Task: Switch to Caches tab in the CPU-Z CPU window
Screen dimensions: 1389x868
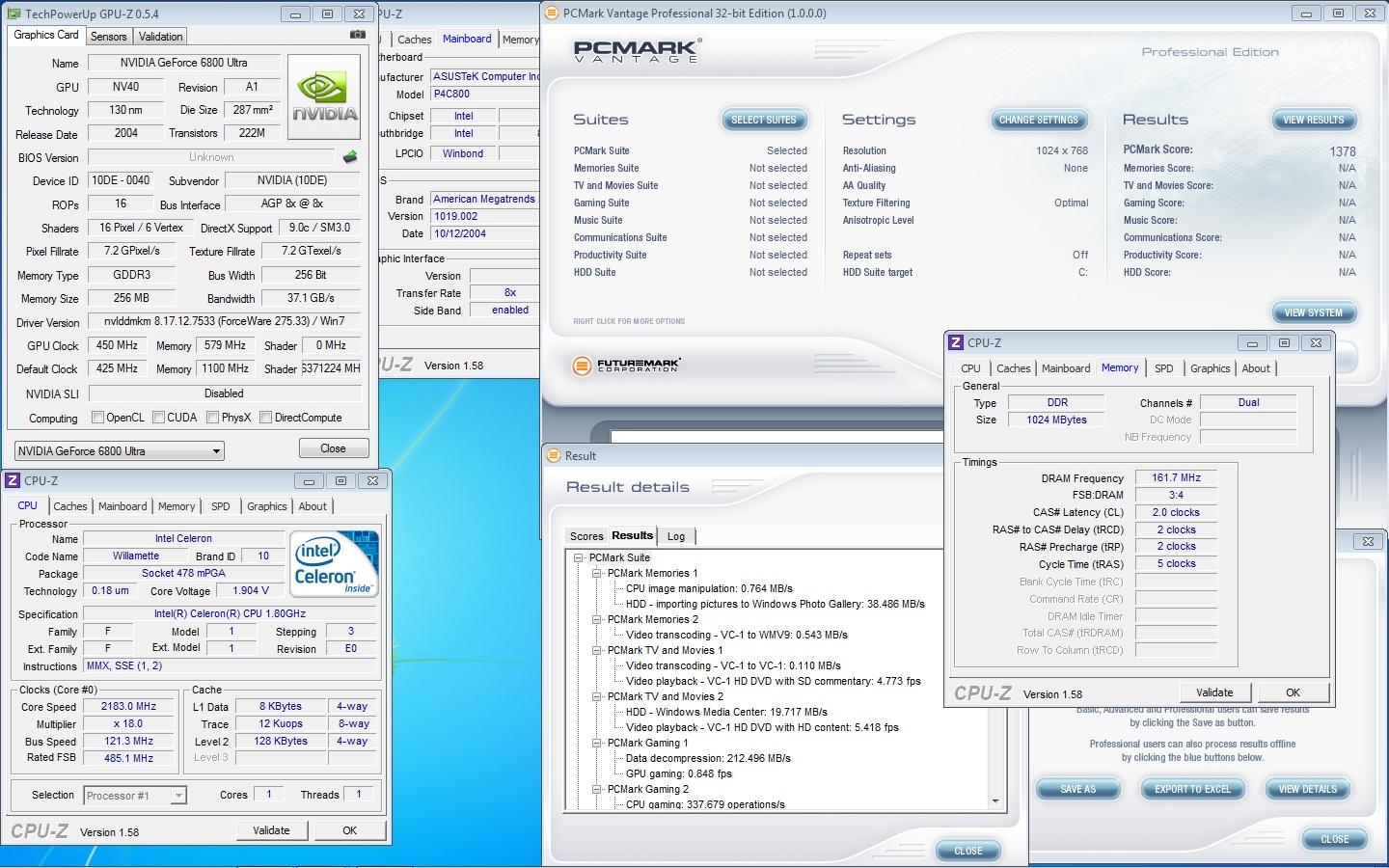Action: pos(69,506)
